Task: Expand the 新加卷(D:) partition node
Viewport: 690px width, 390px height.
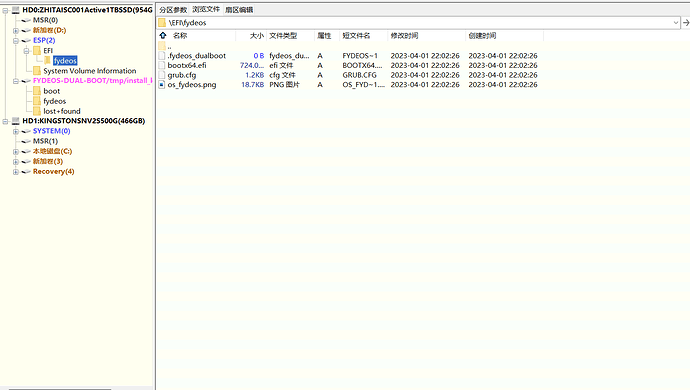Action: click(16, 30)
